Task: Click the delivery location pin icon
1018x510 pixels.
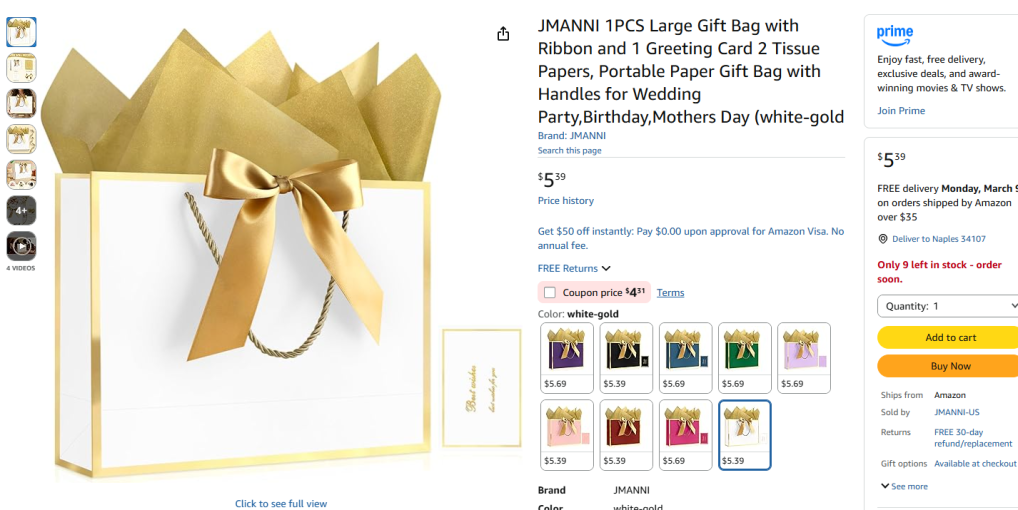Action: coord(883,239)
